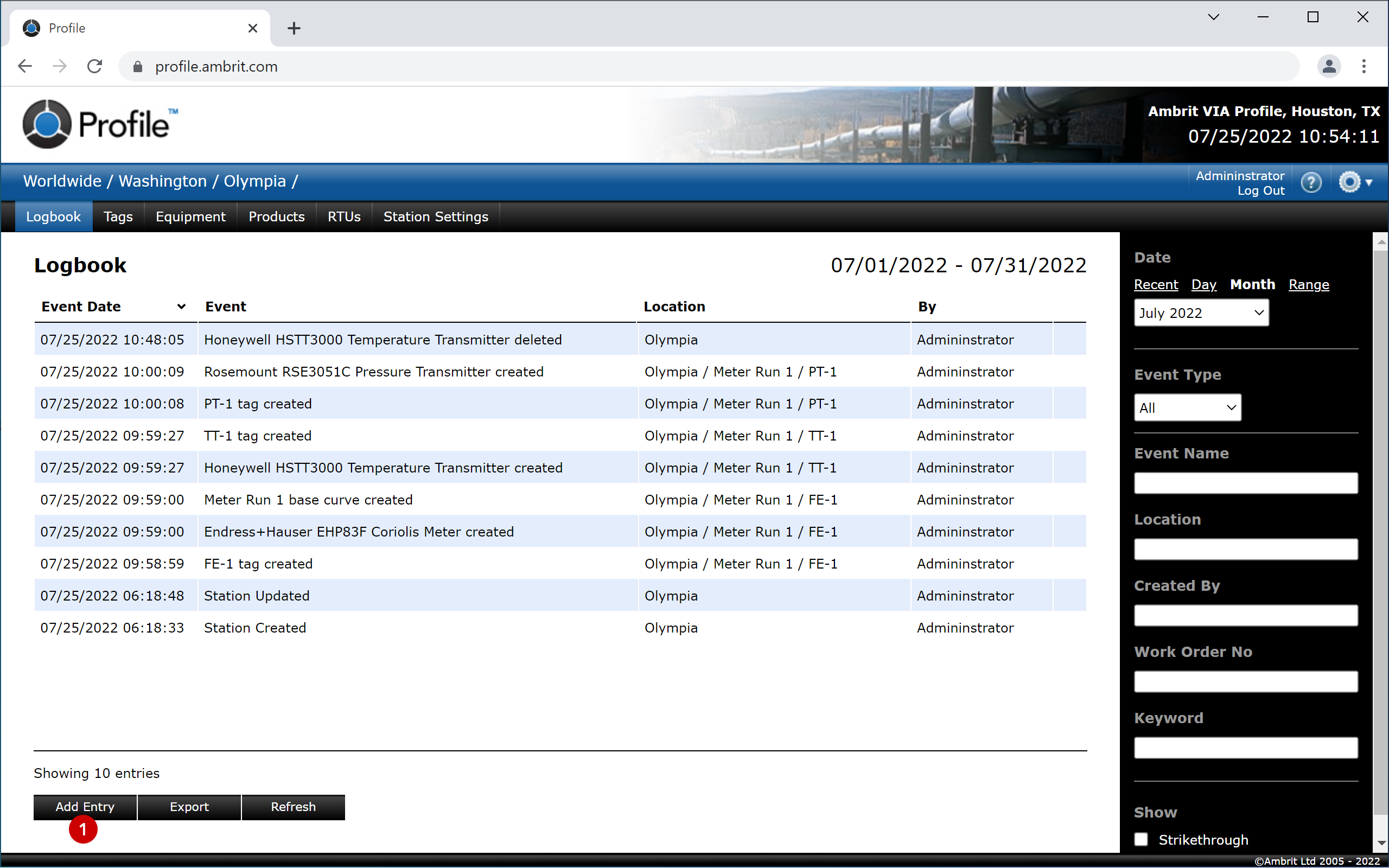Click the Event Name input field
The width and height of the screenshot is (1389, 868).
coord(1246,483)
